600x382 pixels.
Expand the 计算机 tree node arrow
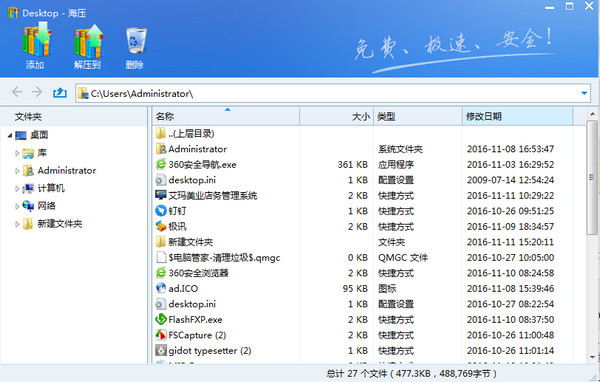coord(17,188)
